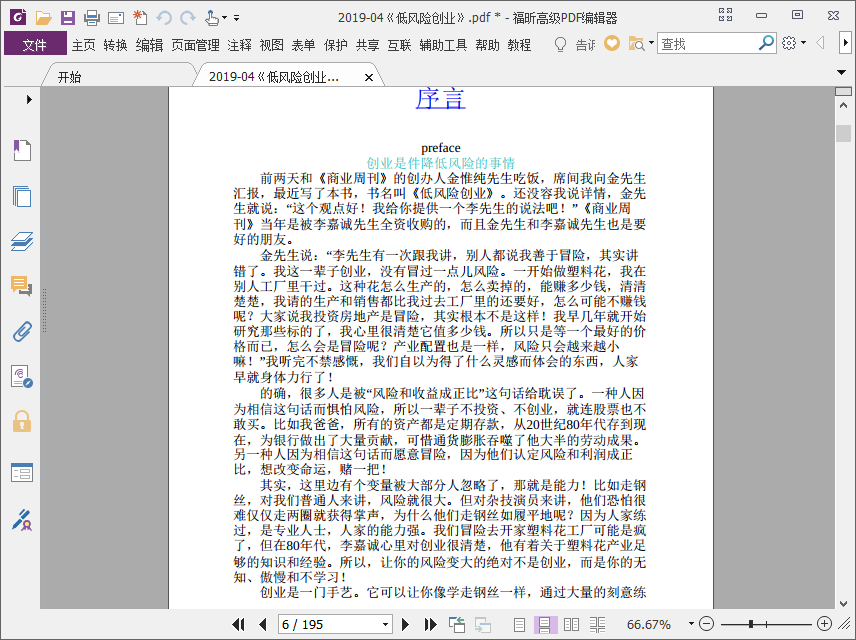Open the 转换 ribbon tab
The height and width of the screenshot is (640, 856).
pyautogui.click(x=115, y=45)
